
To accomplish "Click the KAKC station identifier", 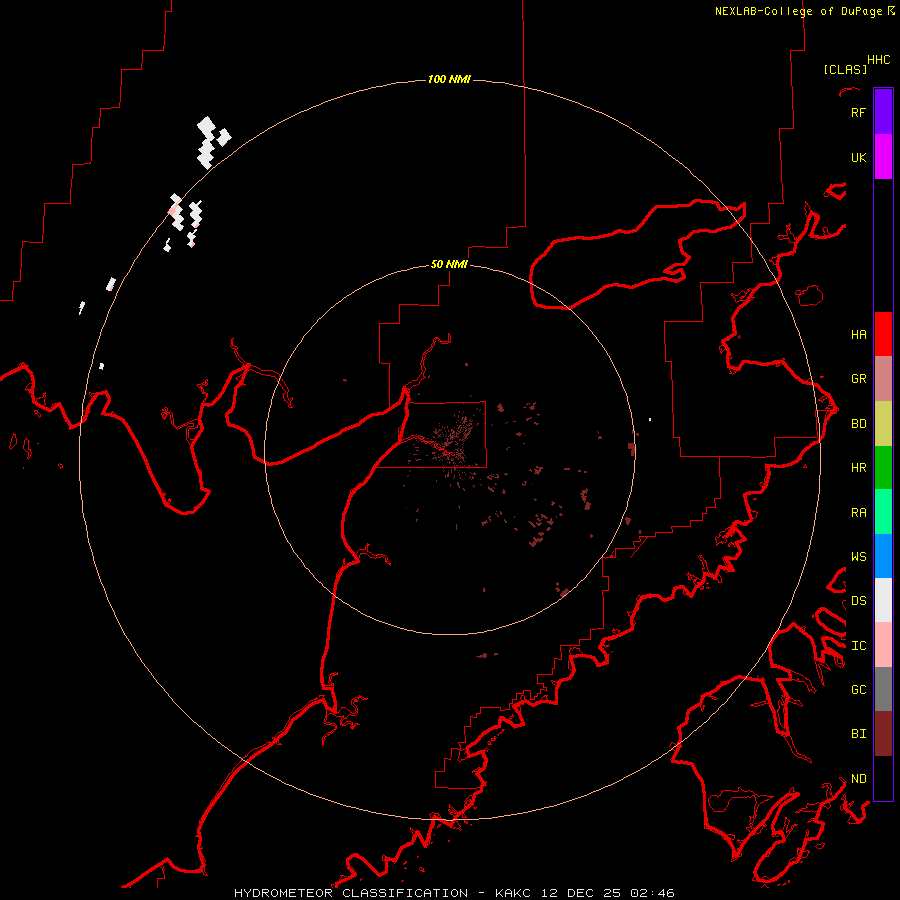I will (x=513, y=893).
